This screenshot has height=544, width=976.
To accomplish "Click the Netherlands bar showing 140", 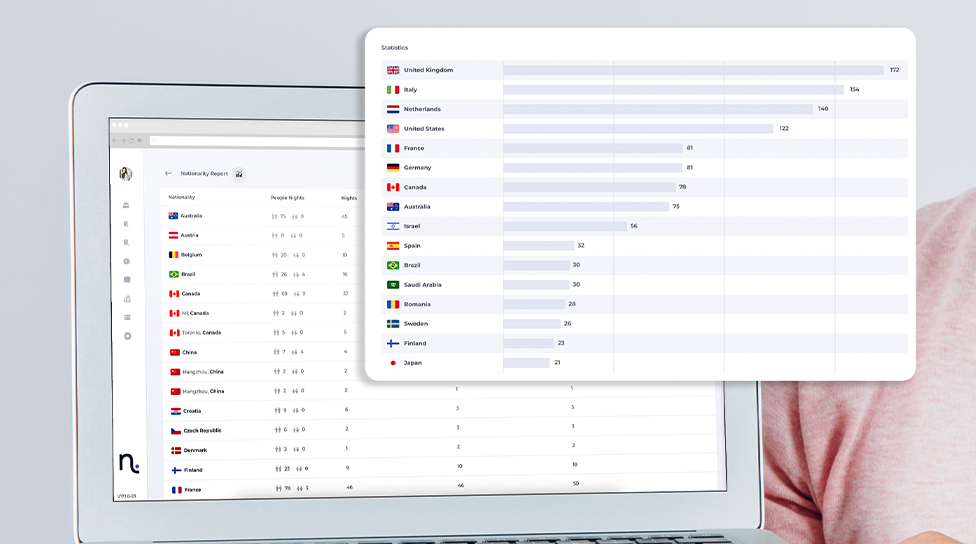I will click(x=658, y=109).
